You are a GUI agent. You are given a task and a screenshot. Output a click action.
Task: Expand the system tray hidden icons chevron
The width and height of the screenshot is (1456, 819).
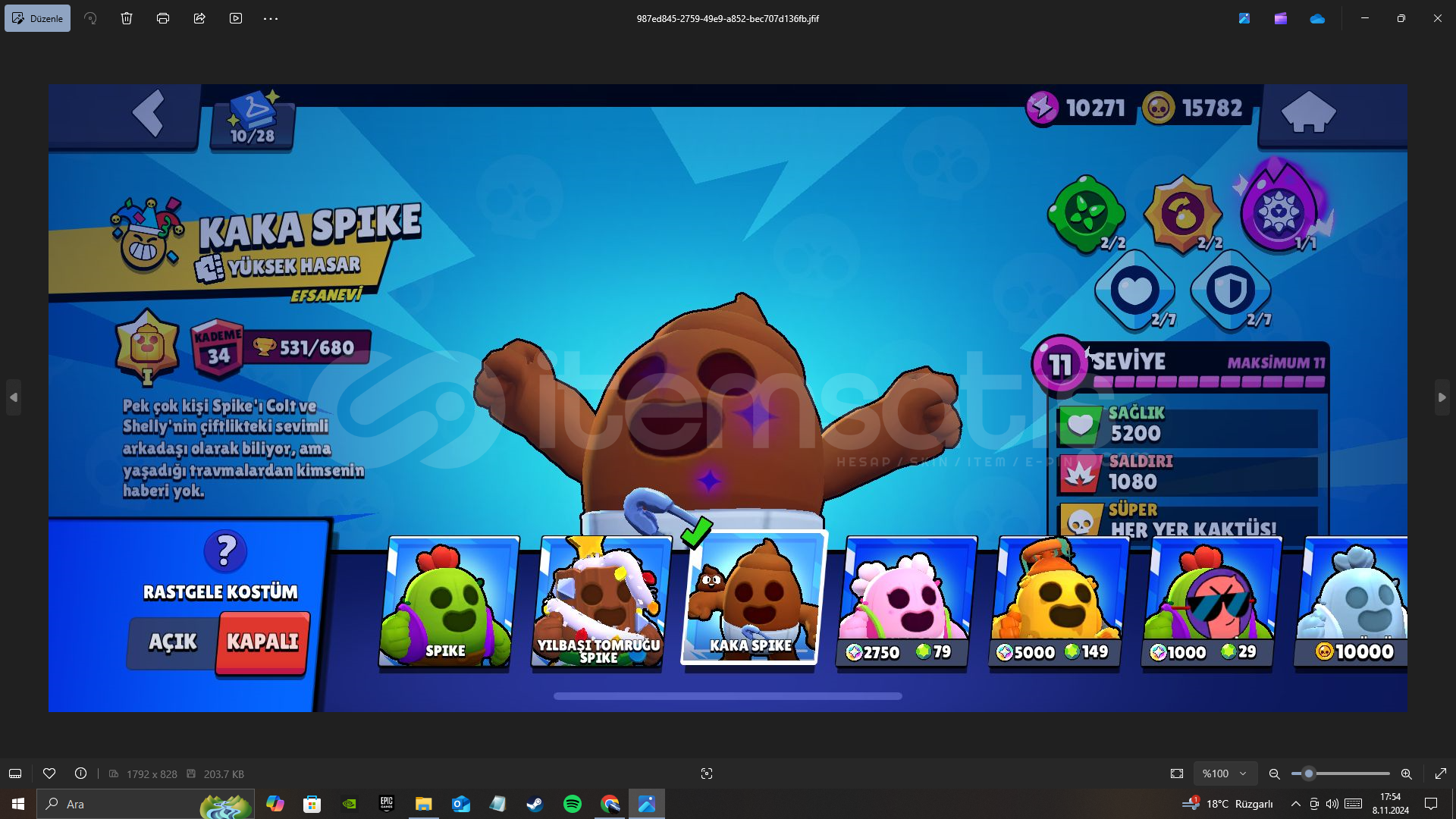point(1295,804)
